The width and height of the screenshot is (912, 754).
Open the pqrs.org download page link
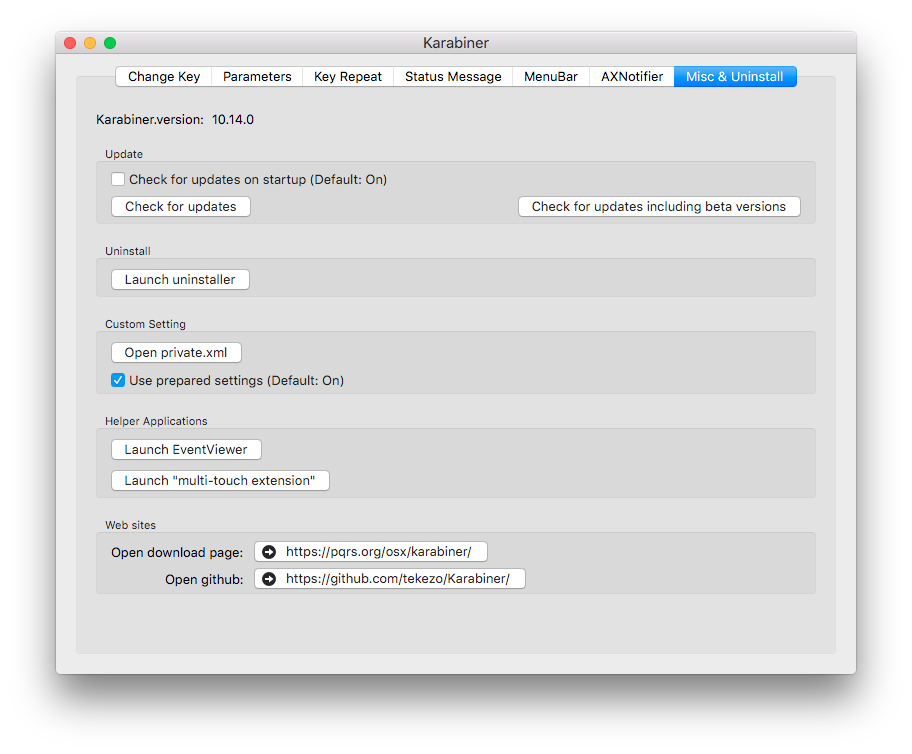[x=370, y=552]
